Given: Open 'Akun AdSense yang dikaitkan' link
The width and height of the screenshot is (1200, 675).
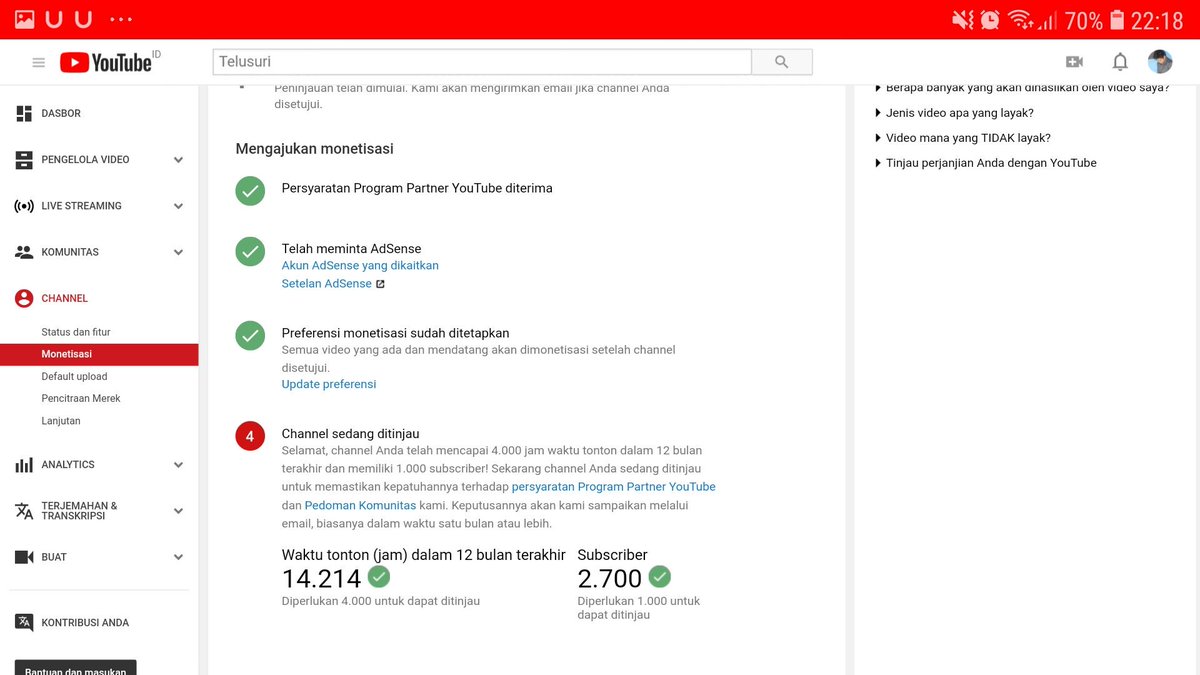Looking at the screenshot, I should tap(360, 266).
